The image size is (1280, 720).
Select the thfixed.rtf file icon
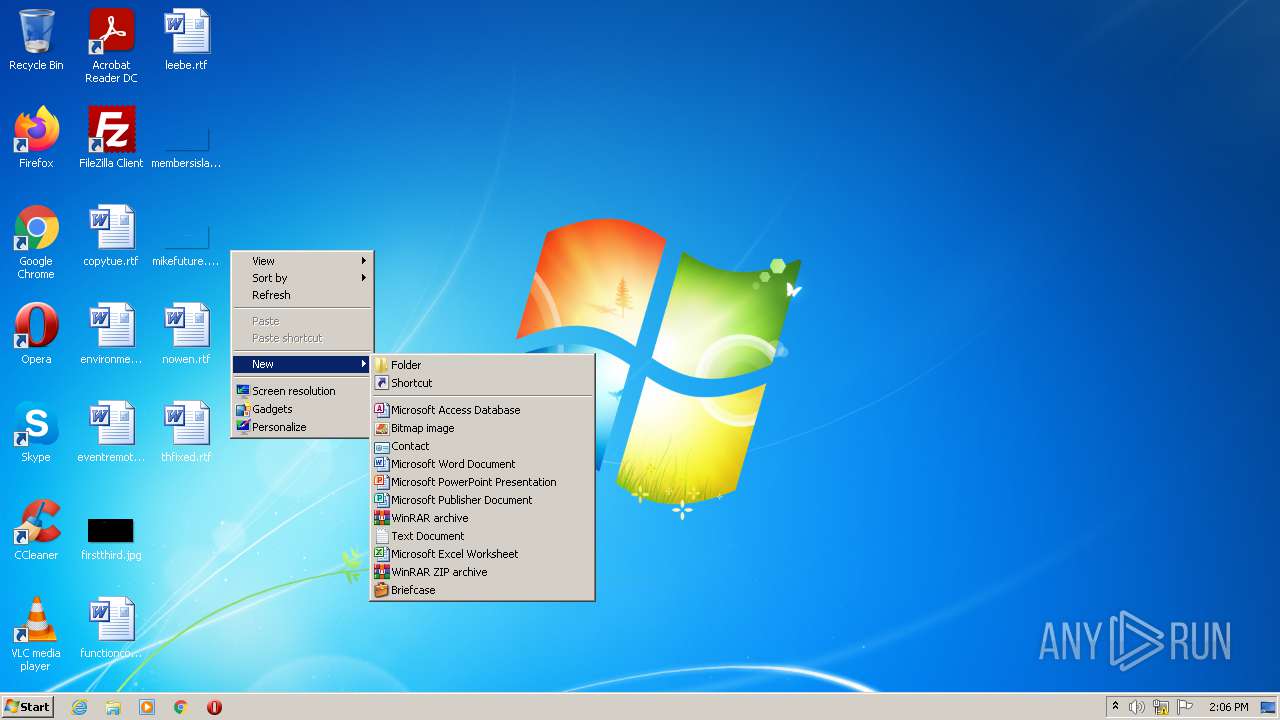click(x=186, y=432)
